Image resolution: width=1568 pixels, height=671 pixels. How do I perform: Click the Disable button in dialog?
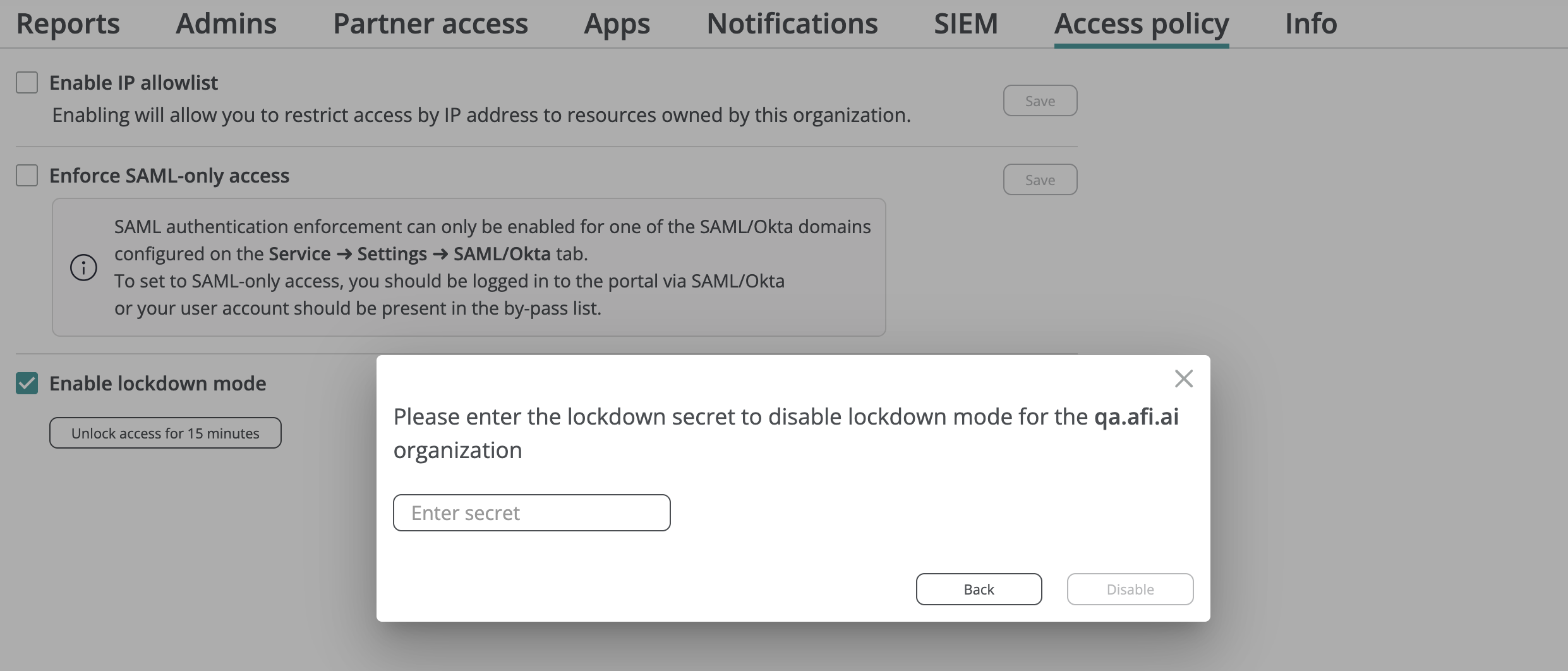click(x=1130, y=589)
